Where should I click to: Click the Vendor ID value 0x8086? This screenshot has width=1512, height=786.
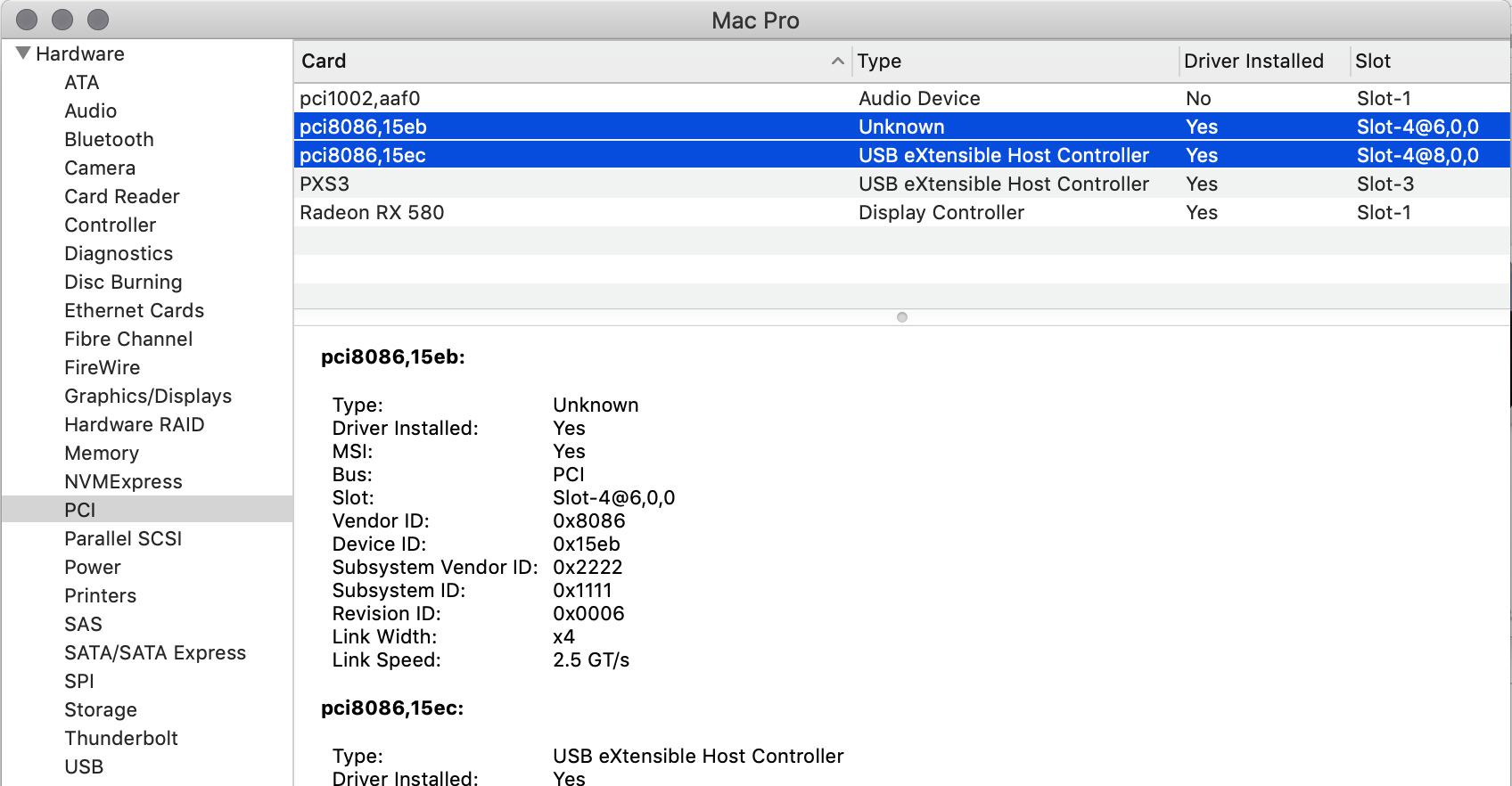589,521
